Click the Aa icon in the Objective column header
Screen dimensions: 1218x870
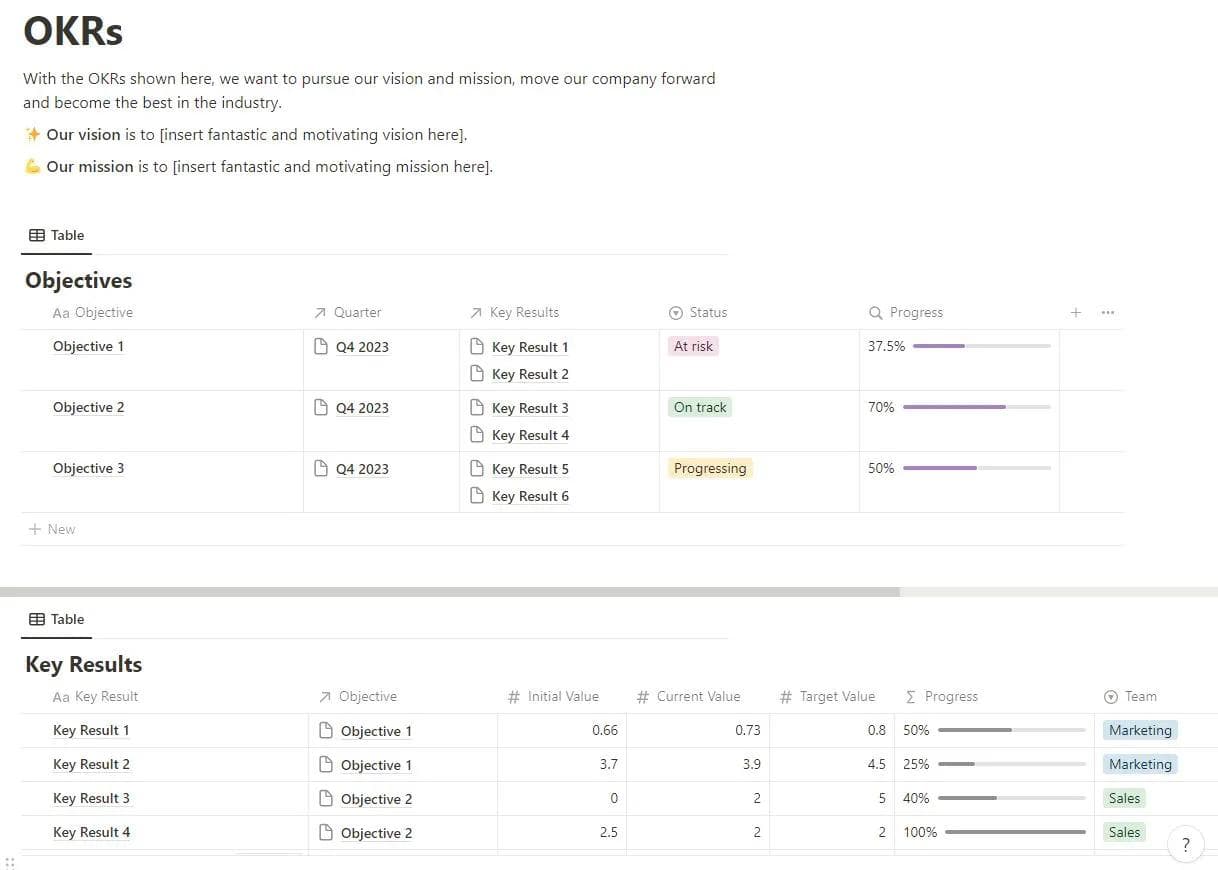coord(61,312)
